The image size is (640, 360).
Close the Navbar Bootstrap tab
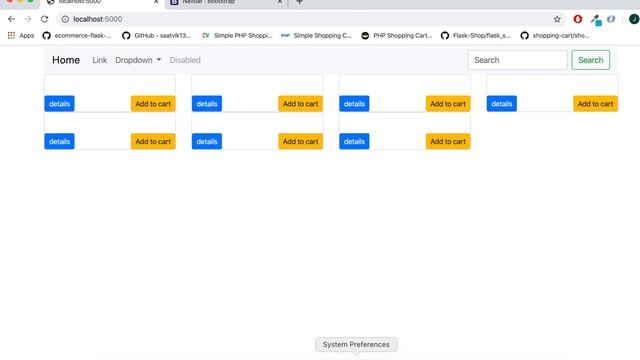tap(280, 2)
